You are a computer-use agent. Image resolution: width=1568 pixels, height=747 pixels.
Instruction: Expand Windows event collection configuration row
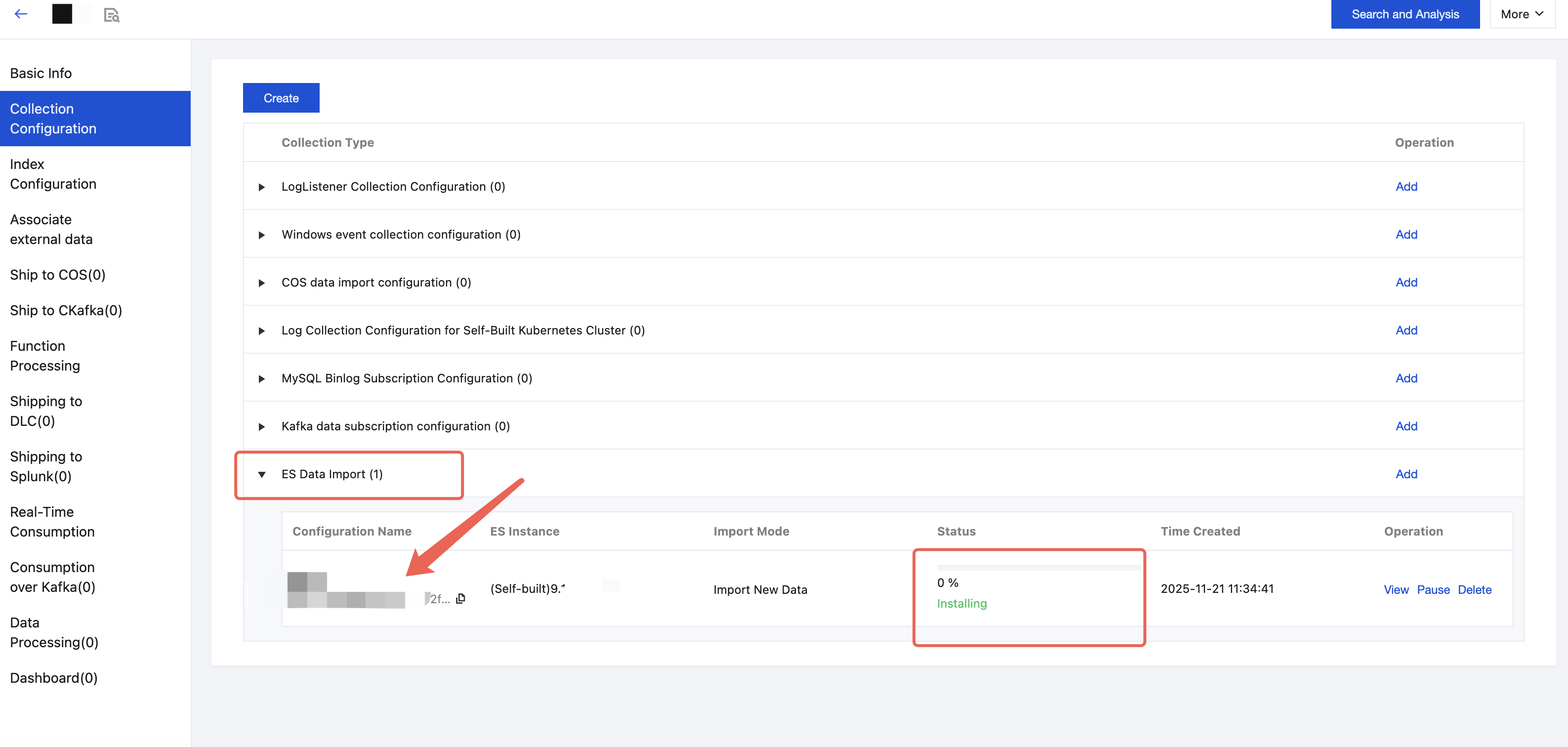[x=262, y=235]
